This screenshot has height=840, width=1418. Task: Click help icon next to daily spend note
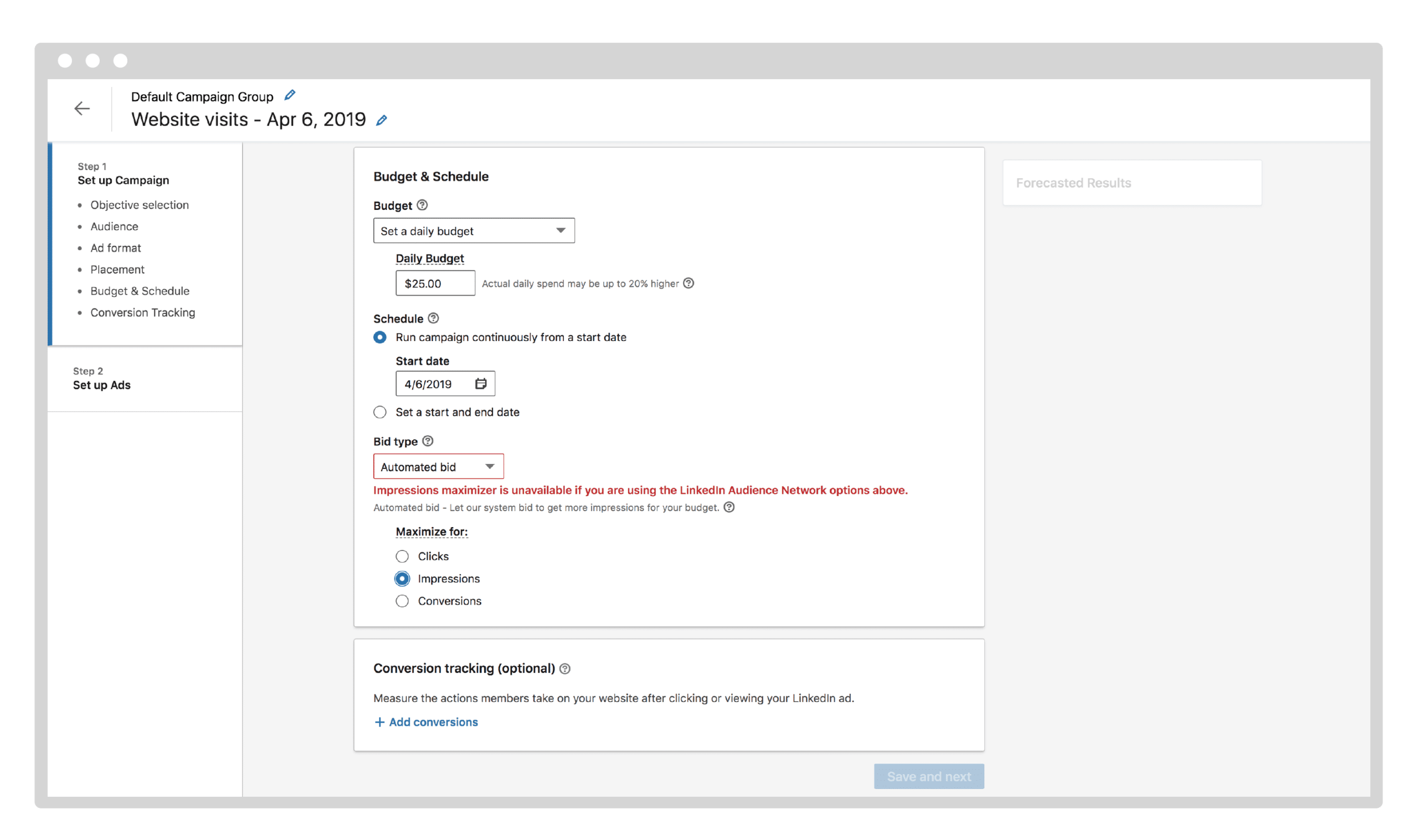pos(689,283)
